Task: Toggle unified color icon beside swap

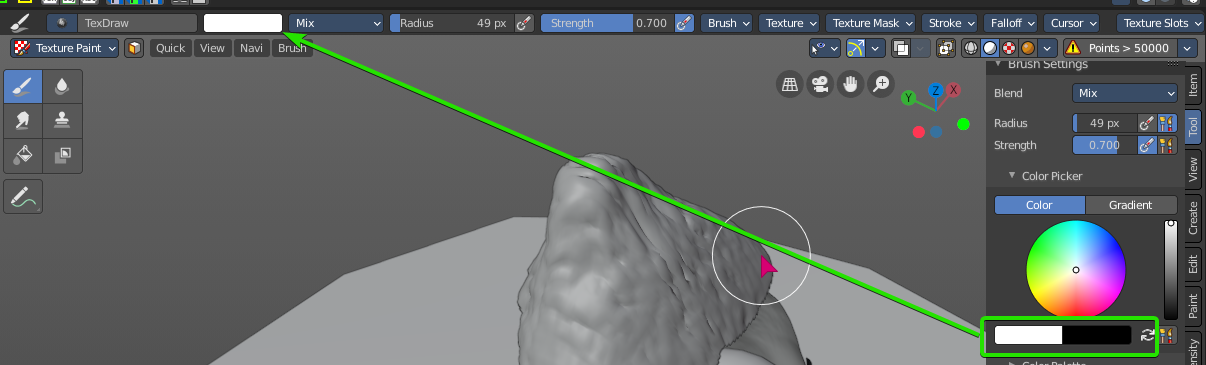Action: point(1166,335)
